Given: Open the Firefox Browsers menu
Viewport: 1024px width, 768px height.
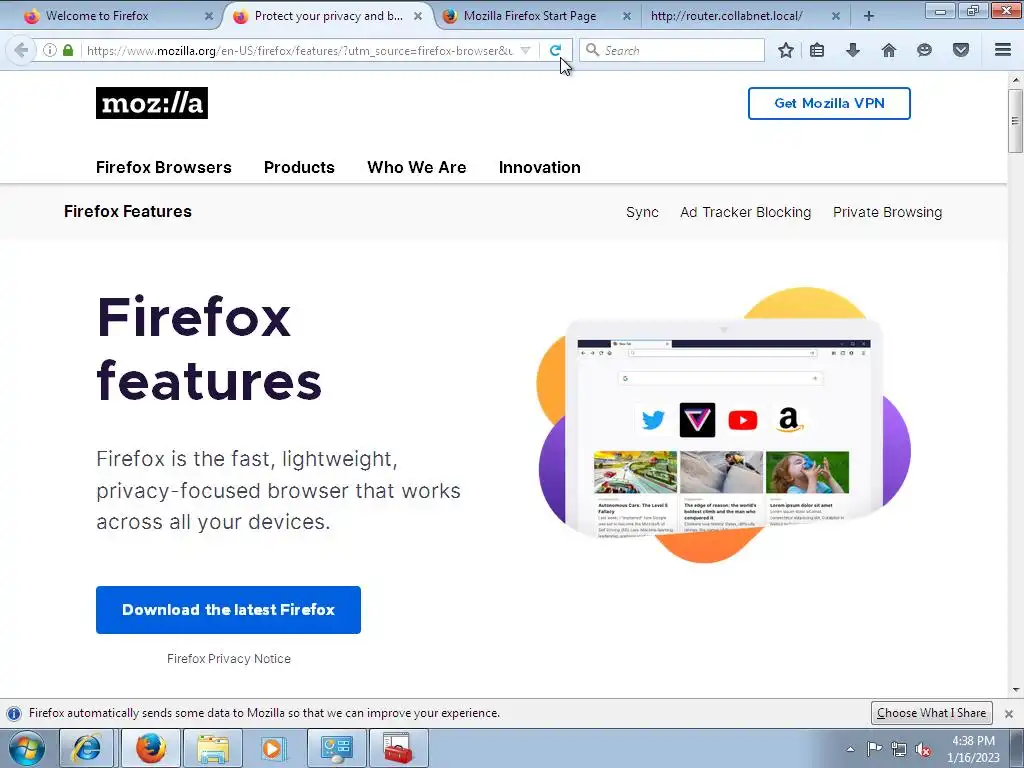Looking at the screenshot, I should (164, 167).
